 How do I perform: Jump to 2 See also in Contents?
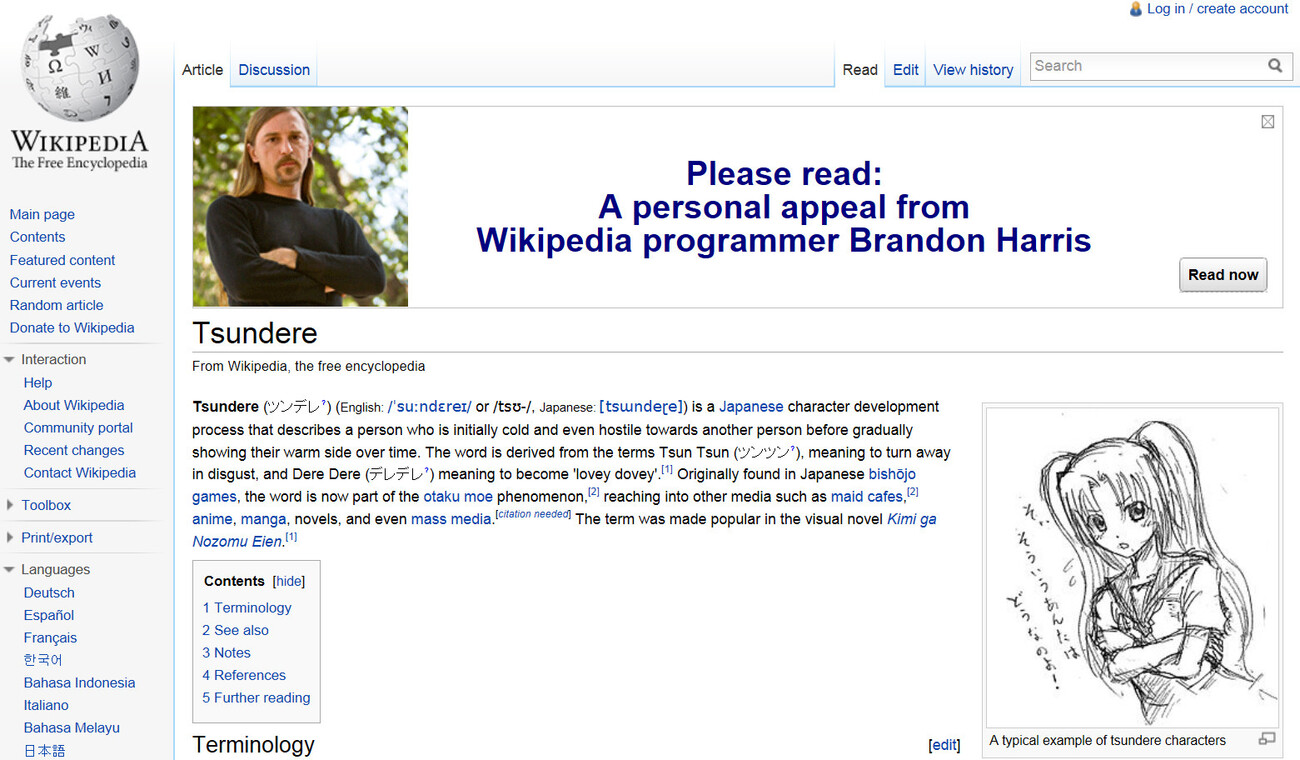click(x=235, y=630)
